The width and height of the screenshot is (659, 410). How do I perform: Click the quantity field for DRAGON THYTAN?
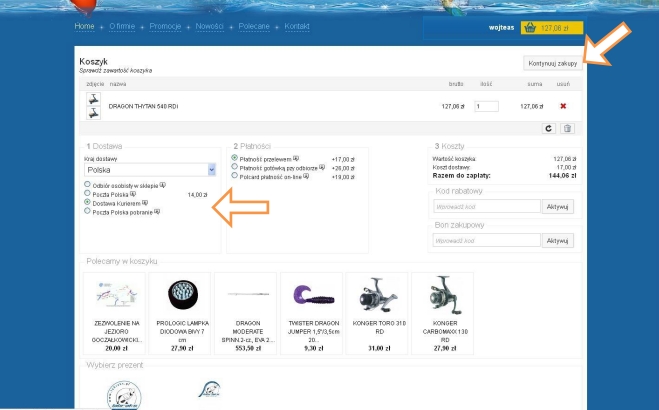486,106
